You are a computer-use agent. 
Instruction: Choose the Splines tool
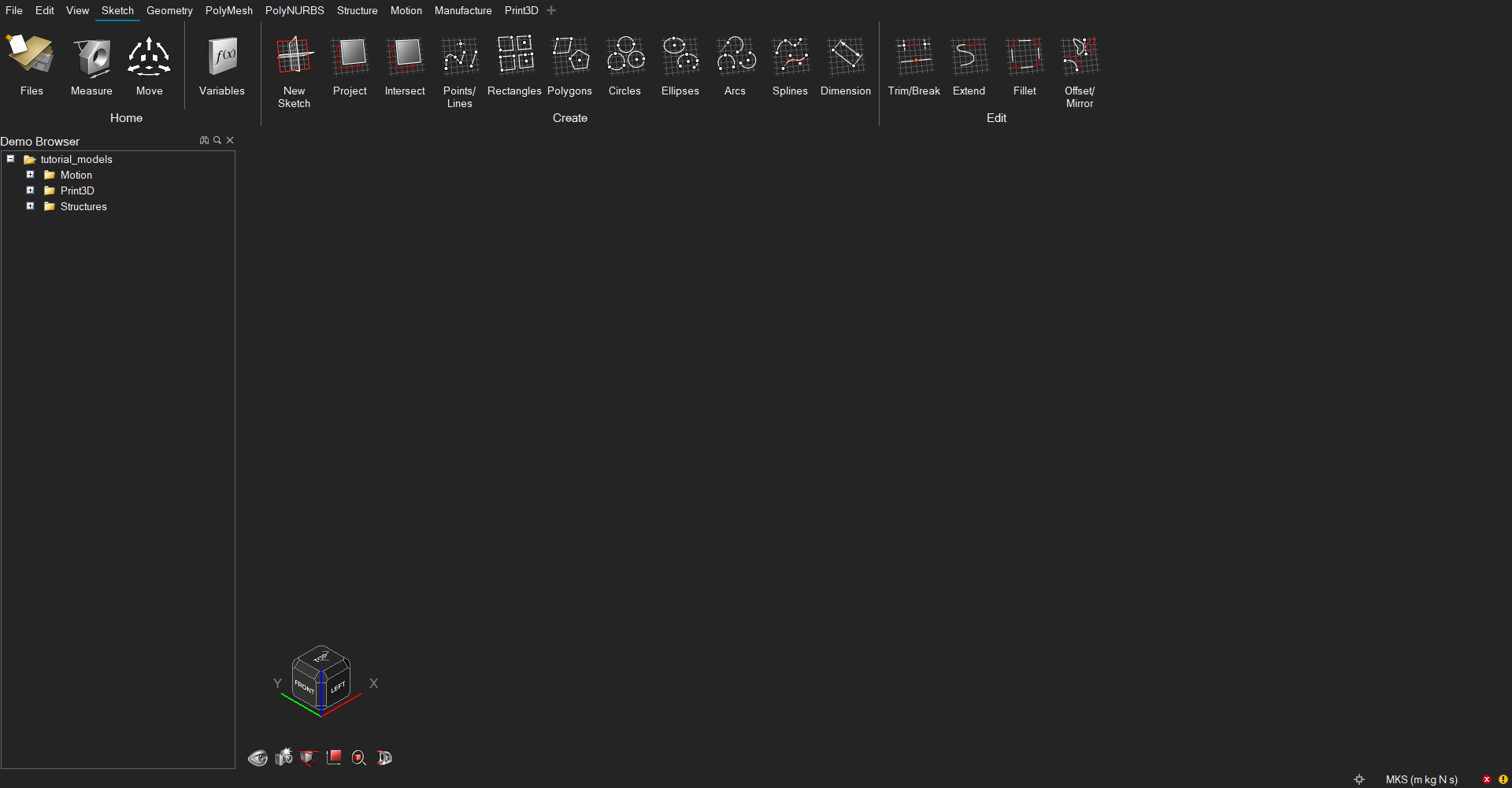coord(789,63)
